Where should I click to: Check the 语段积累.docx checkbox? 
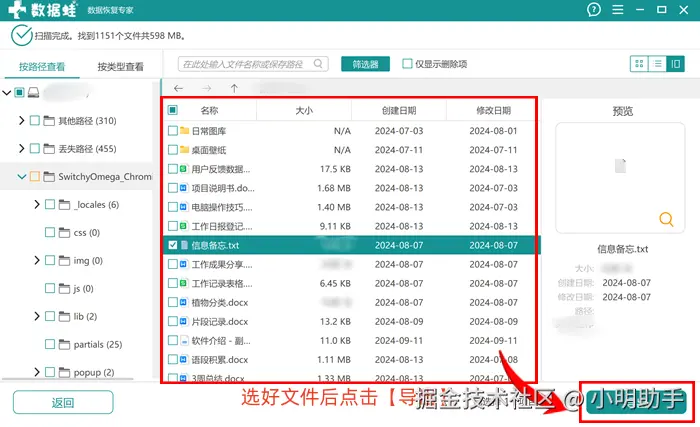click(x=173, y=360)
